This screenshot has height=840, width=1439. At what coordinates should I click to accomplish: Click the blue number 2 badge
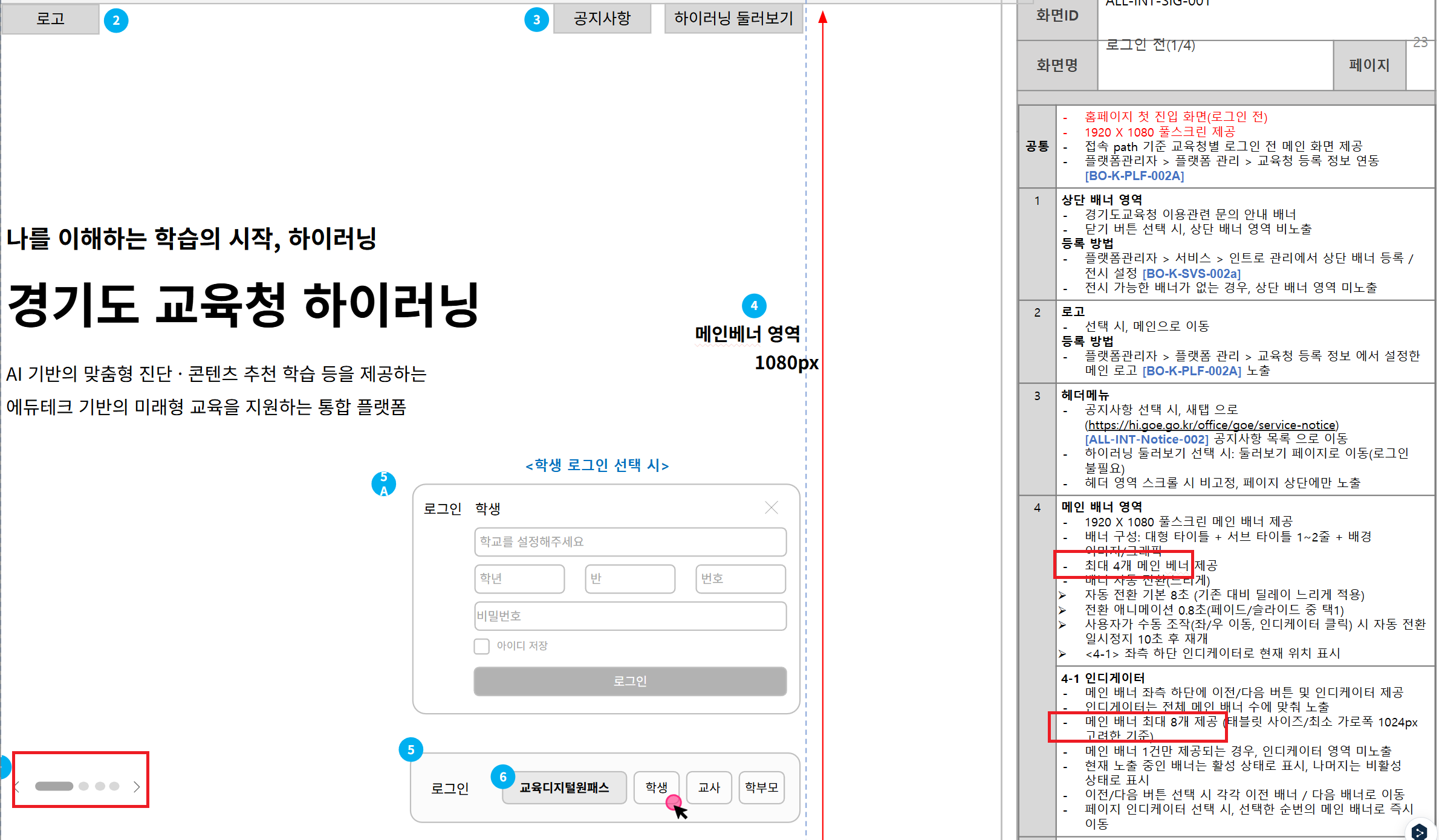(115, 21)
